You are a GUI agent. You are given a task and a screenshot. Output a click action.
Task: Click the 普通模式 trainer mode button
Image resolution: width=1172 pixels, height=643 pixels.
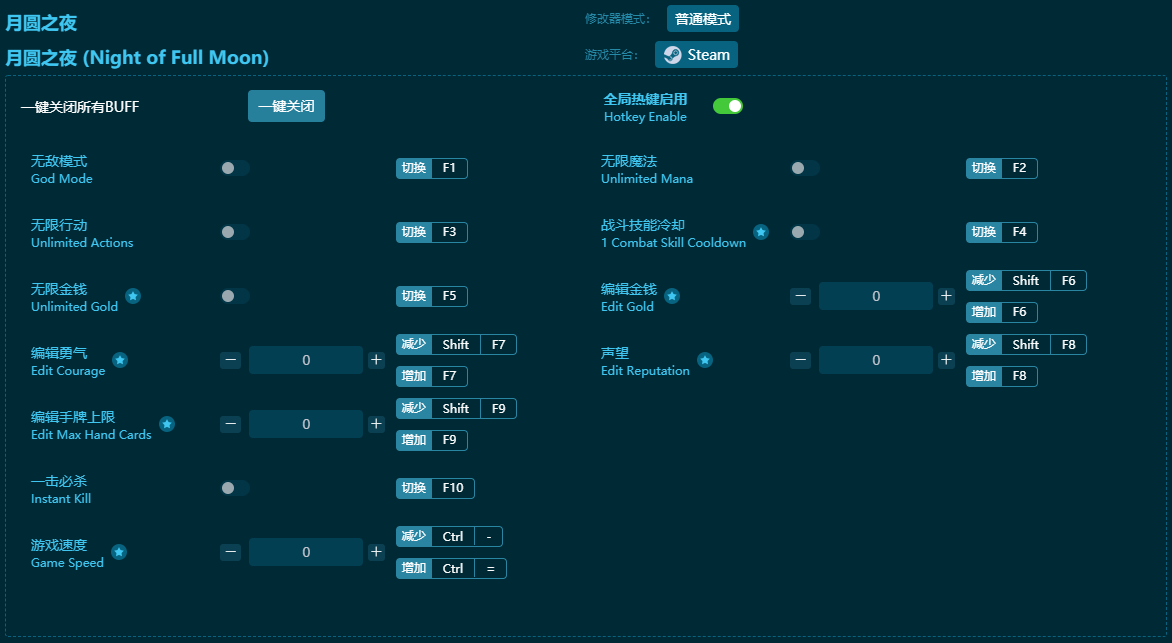coord(702,19)
